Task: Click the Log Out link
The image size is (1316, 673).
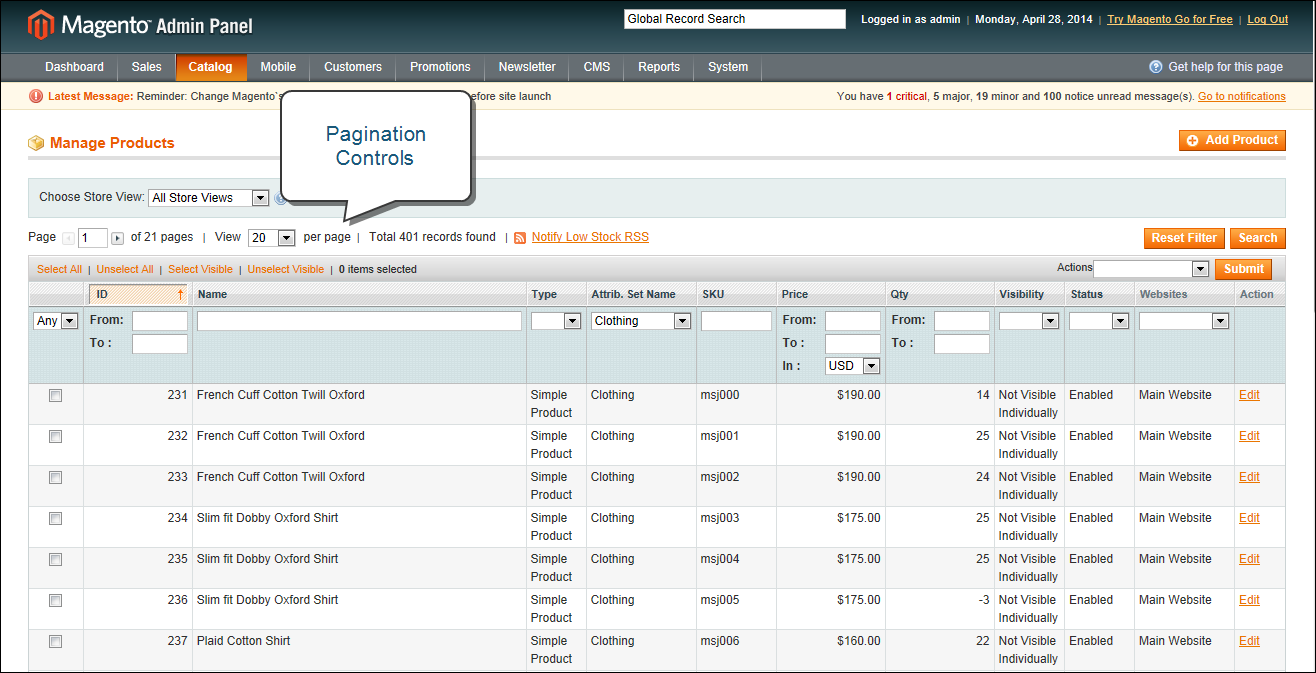Action: point(1268,19)
